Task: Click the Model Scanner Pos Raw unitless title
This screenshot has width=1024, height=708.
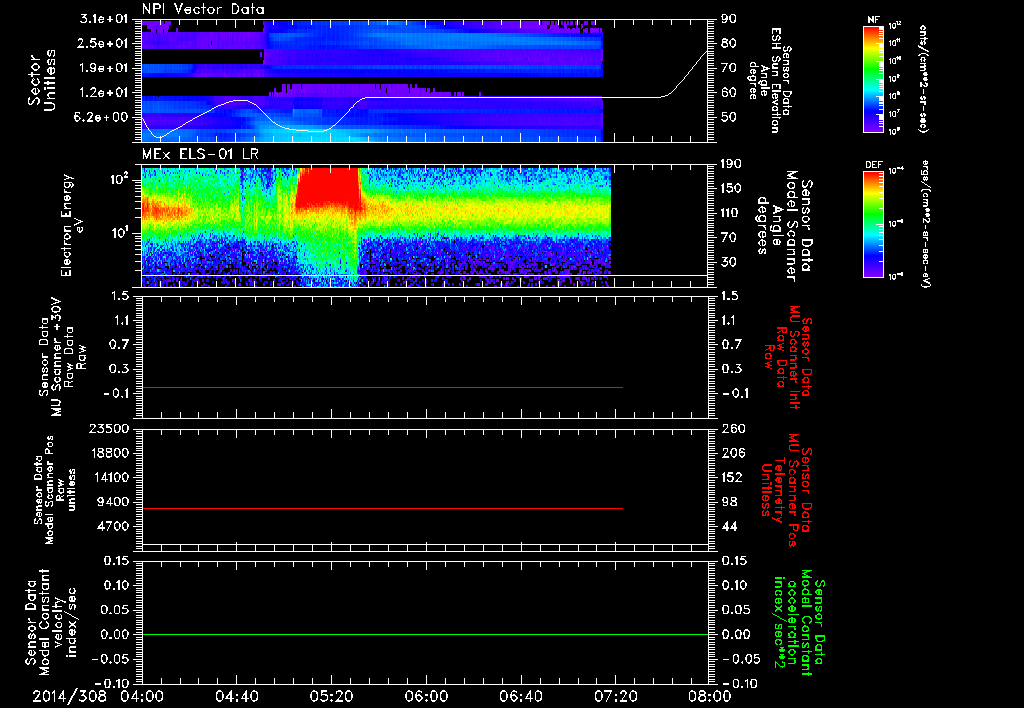Action: click(x=54, y=490)
